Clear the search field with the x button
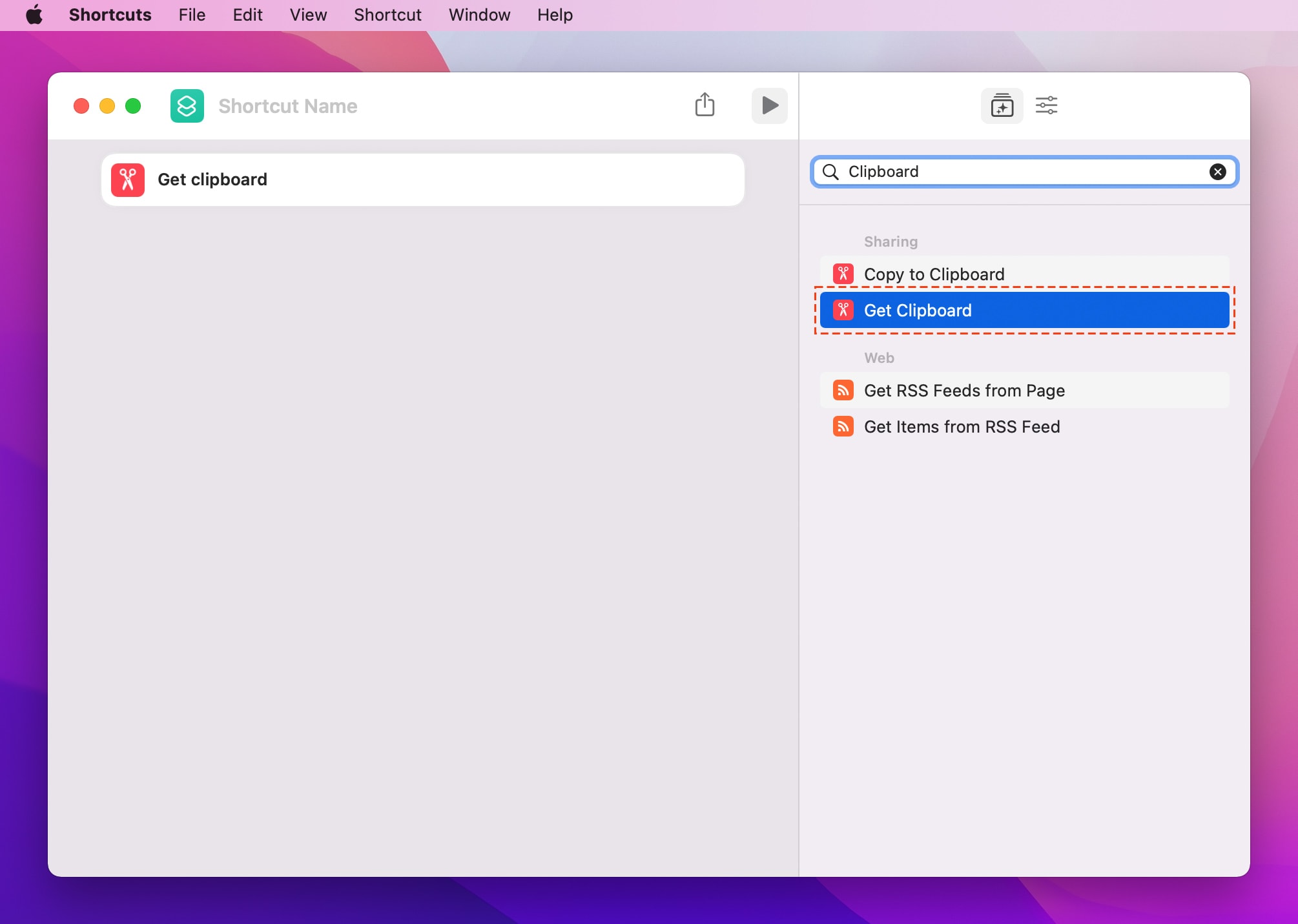1298x924 pixels. point(1218,171)
